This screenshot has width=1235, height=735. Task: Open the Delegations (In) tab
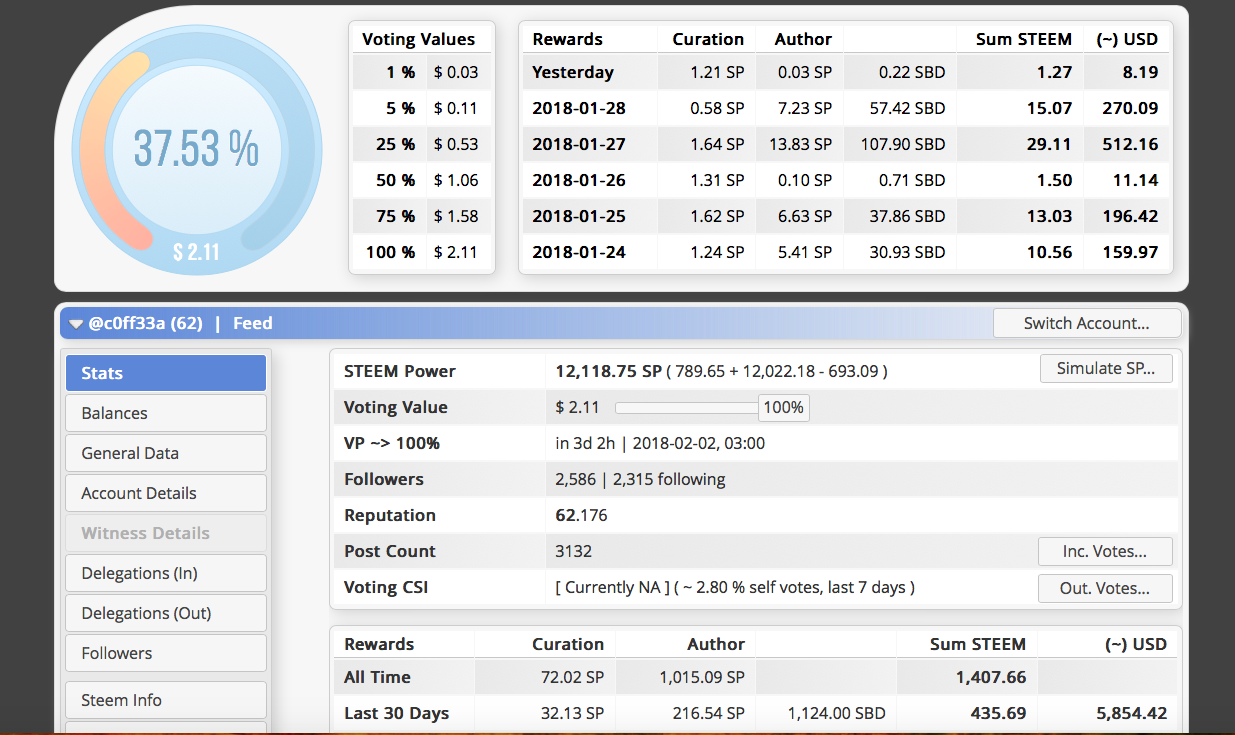[x=166, y=573]
